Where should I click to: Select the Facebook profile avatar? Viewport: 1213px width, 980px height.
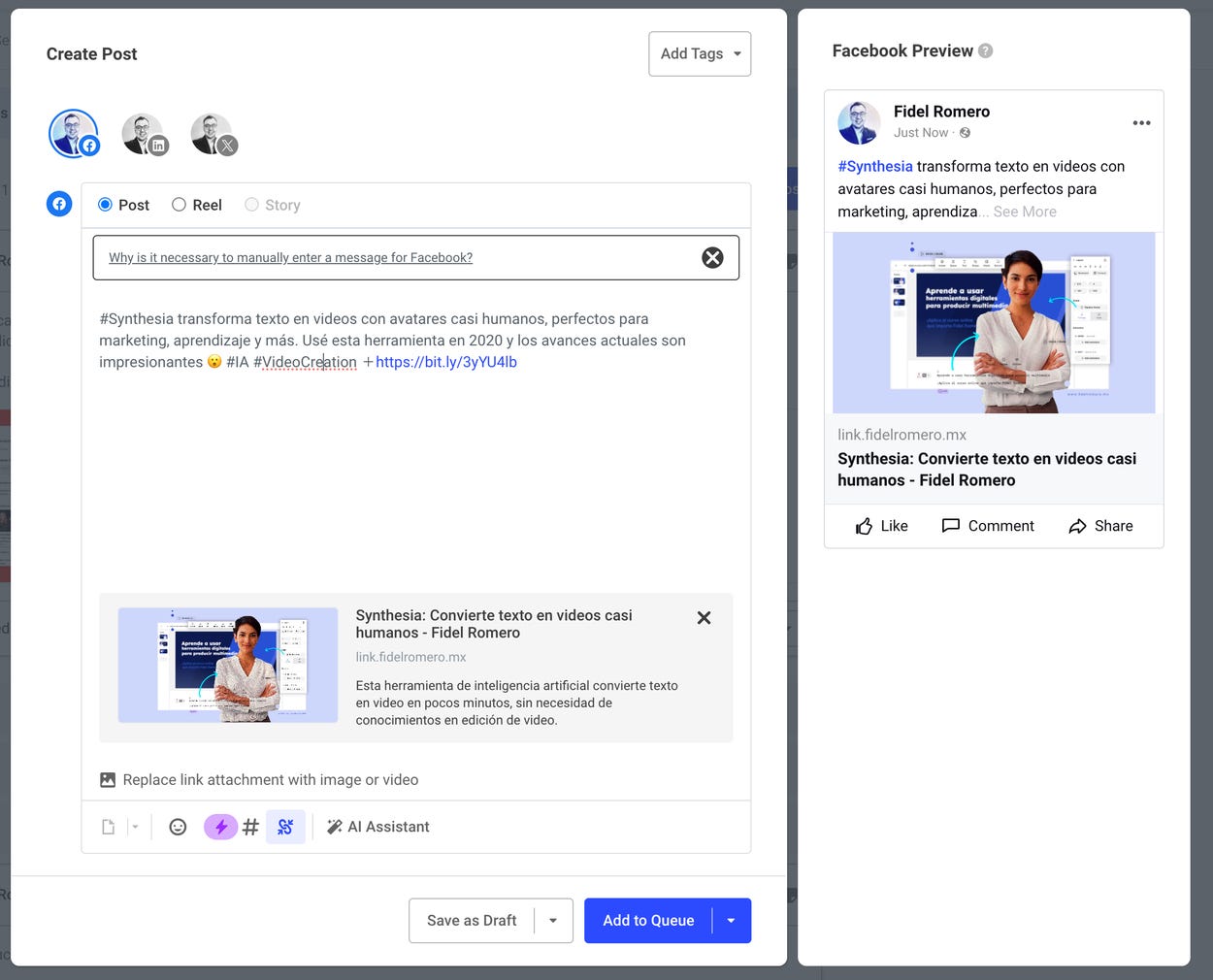click(74, 134)
